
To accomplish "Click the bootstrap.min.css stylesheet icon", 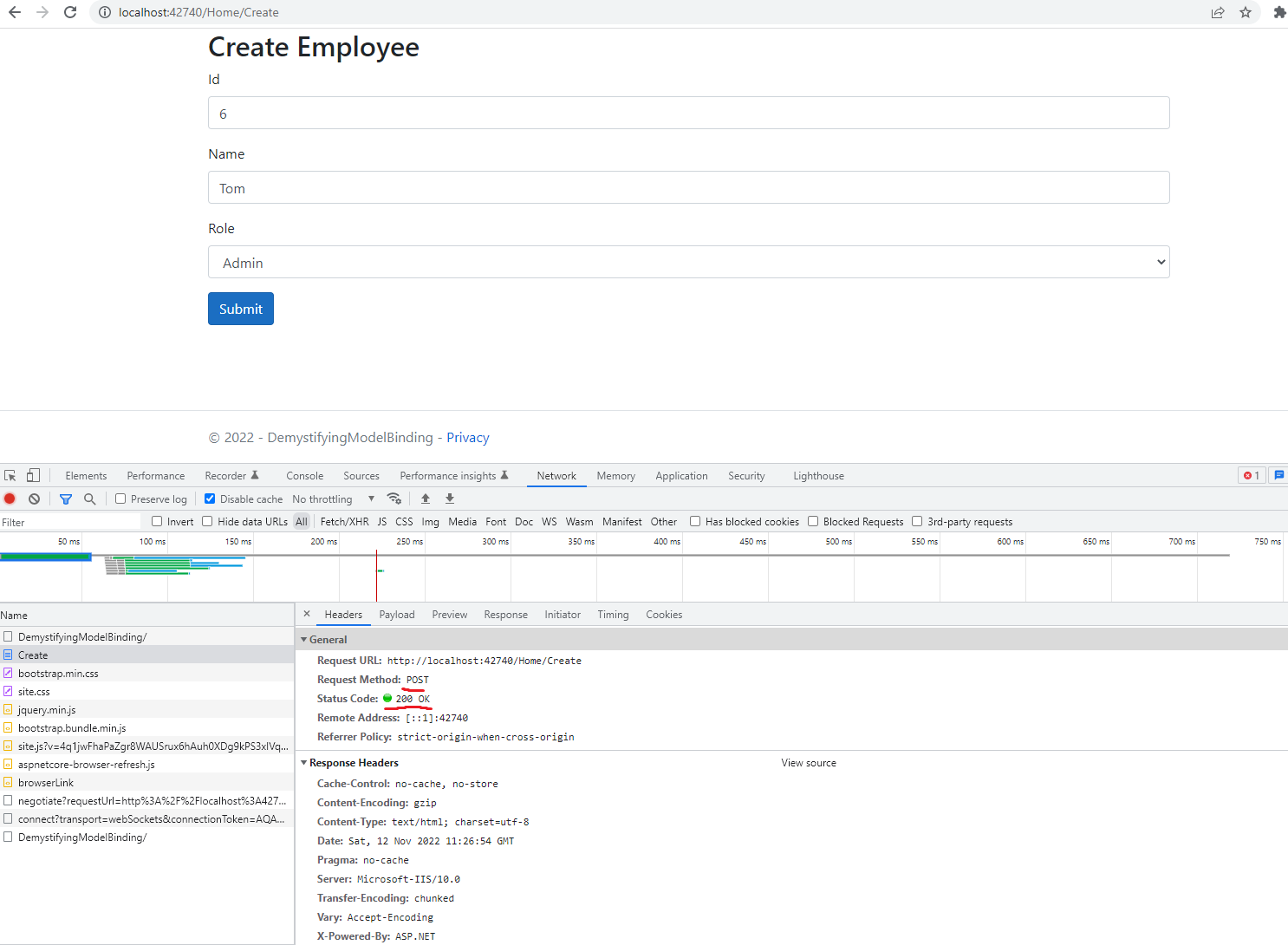I will (8, 673).
